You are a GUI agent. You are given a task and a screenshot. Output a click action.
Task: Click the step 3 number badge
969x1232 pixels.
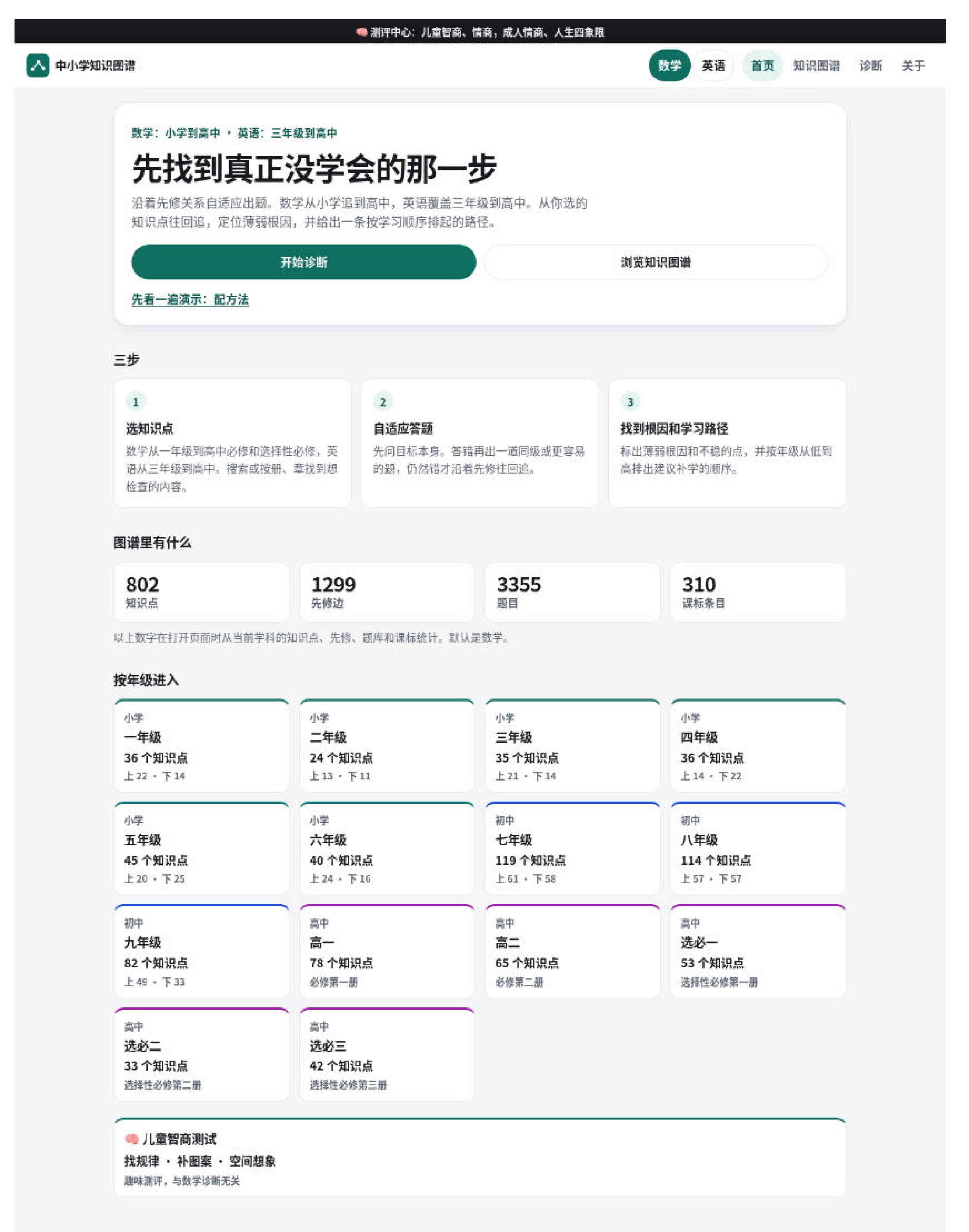630,402
